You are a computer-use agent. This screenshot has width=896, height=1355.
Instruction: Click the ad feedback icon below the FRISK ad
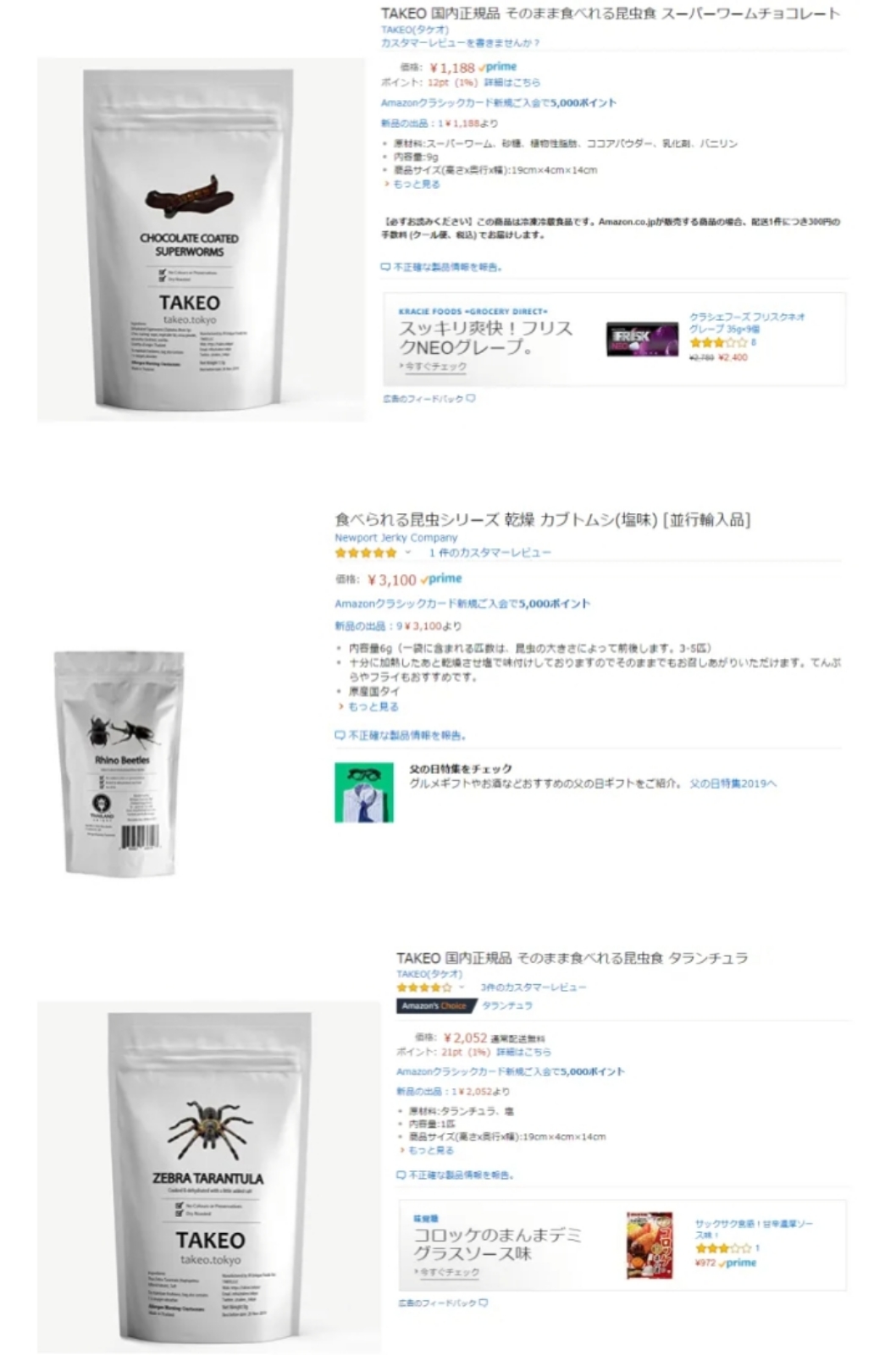point(471,398)
